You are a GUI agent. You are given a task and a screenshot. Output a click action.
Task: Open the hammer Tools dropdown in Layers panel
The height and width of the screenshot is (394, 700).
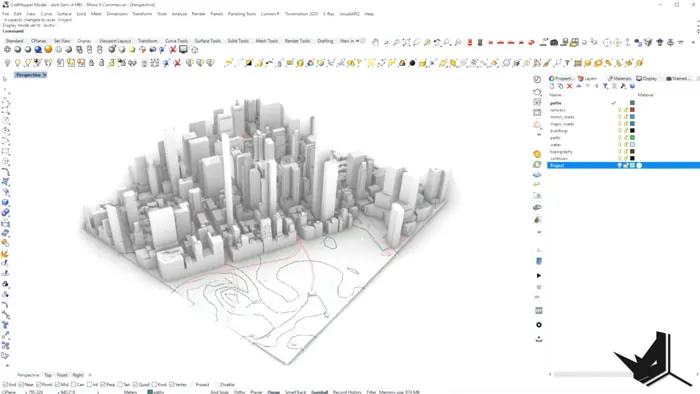tap(623, 86)
